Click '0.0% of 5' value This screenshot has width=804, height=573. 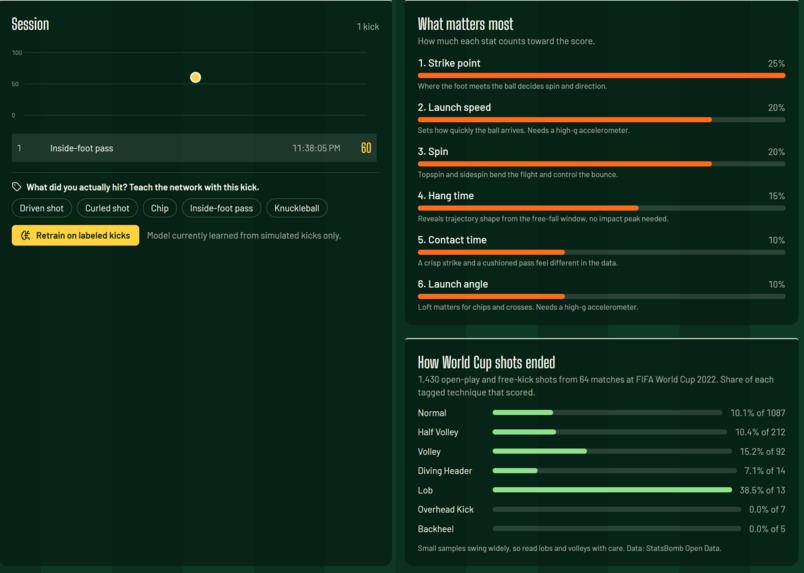[x=767, y=529]
